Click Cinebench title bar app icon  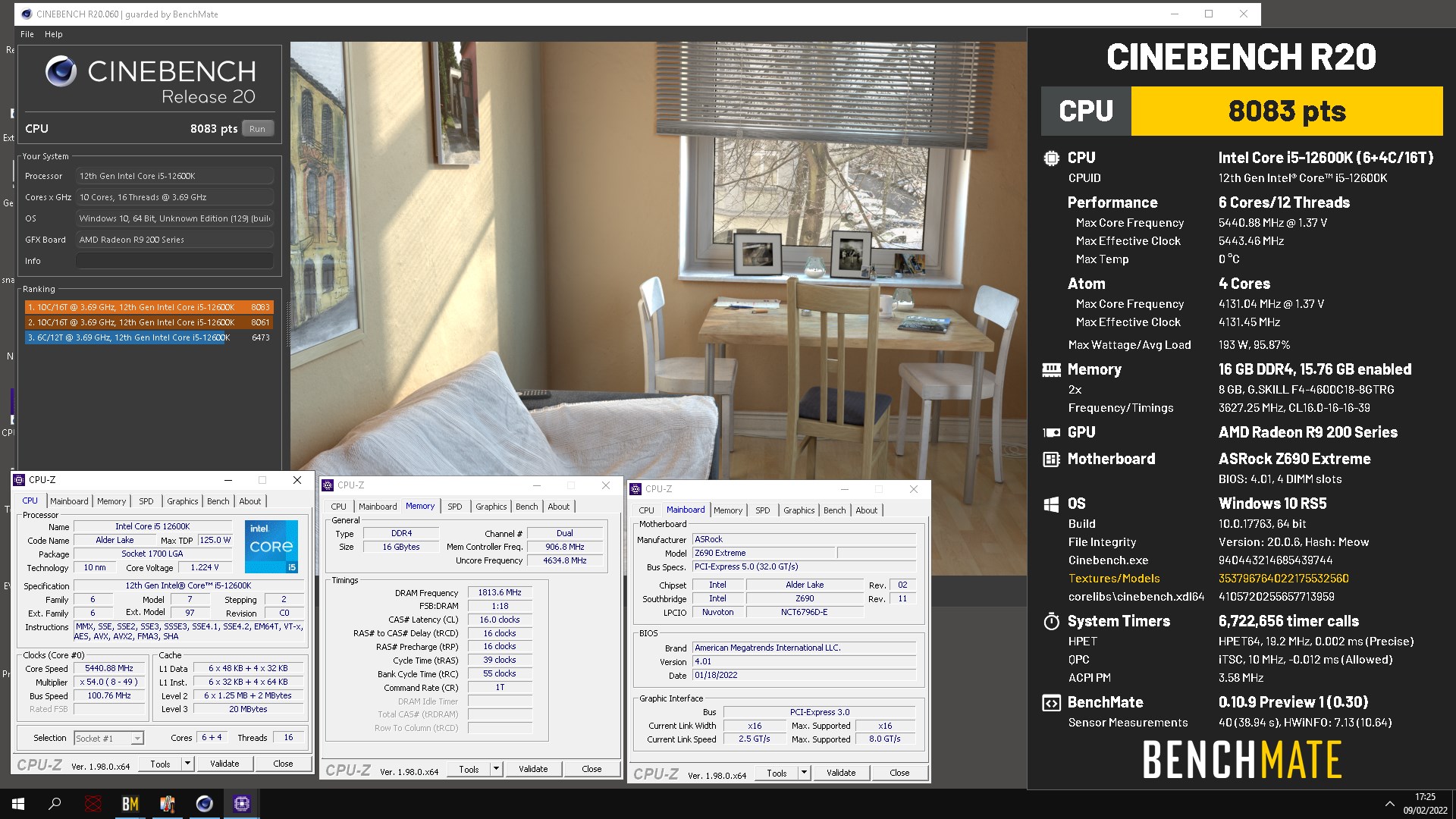click(x=27, y=14)
